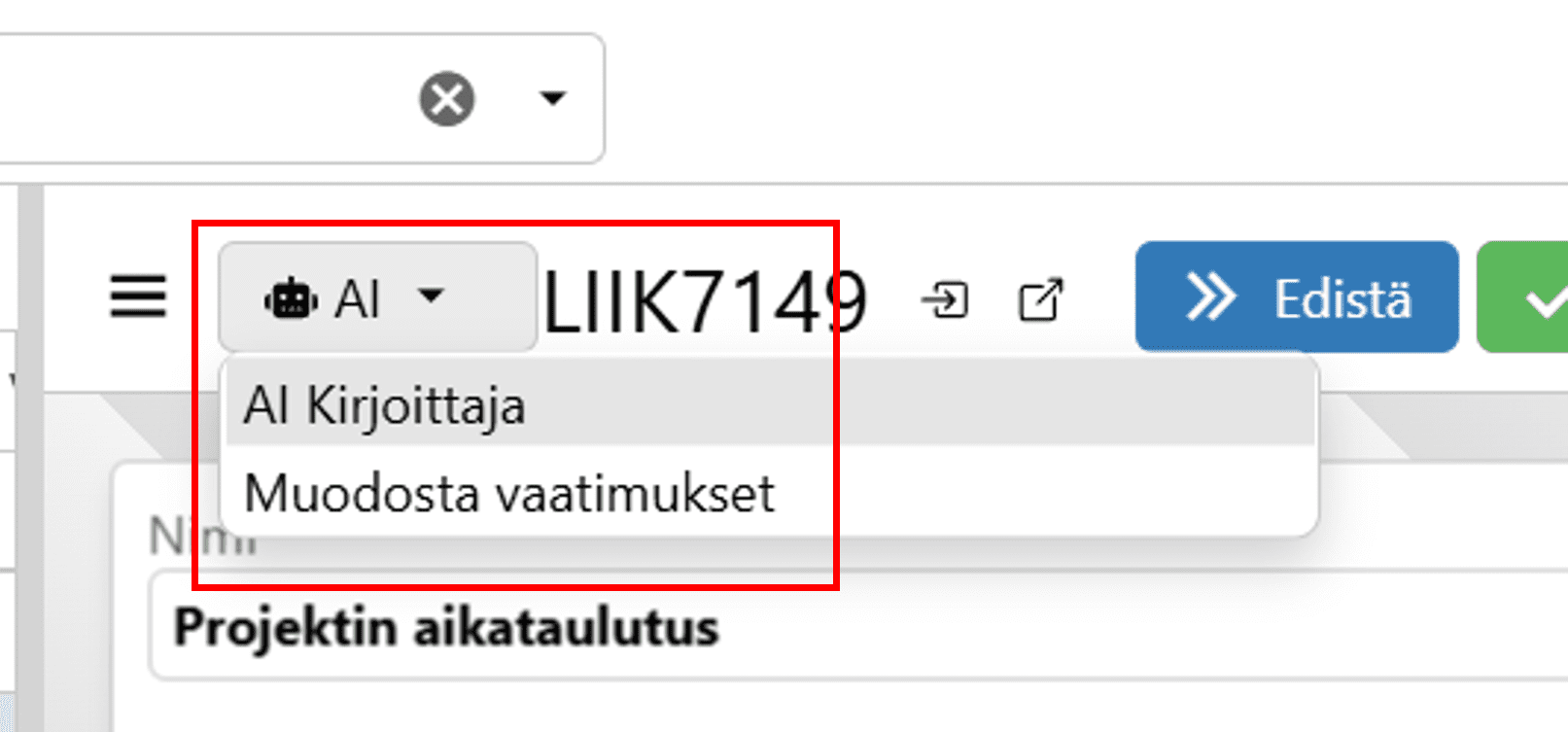Click the AI text on the dropdown button
Screen dimensions: 1568x732
point(357,299)
